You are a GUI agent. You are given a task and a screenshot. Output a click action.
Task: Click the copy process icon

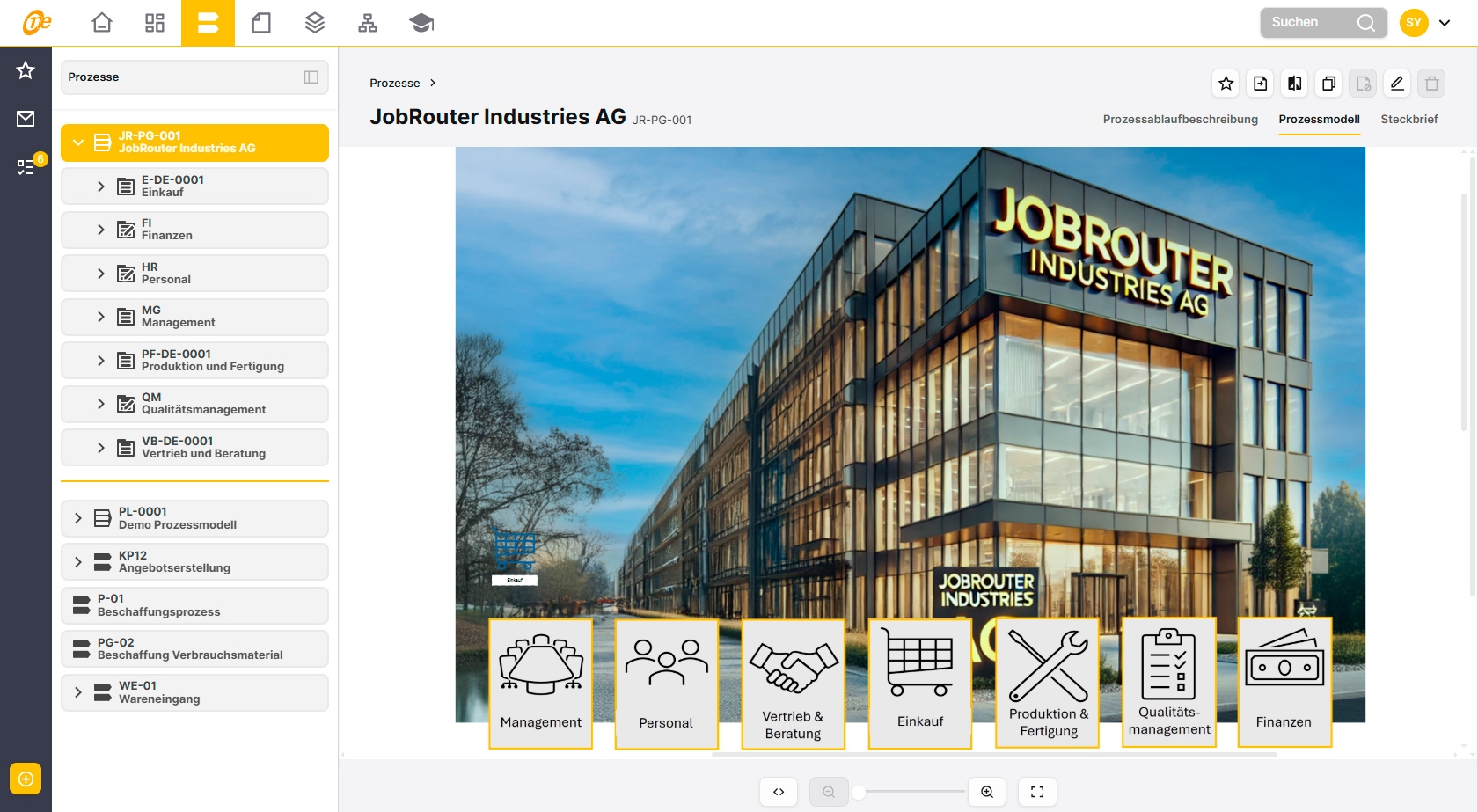coord(1329,84)
